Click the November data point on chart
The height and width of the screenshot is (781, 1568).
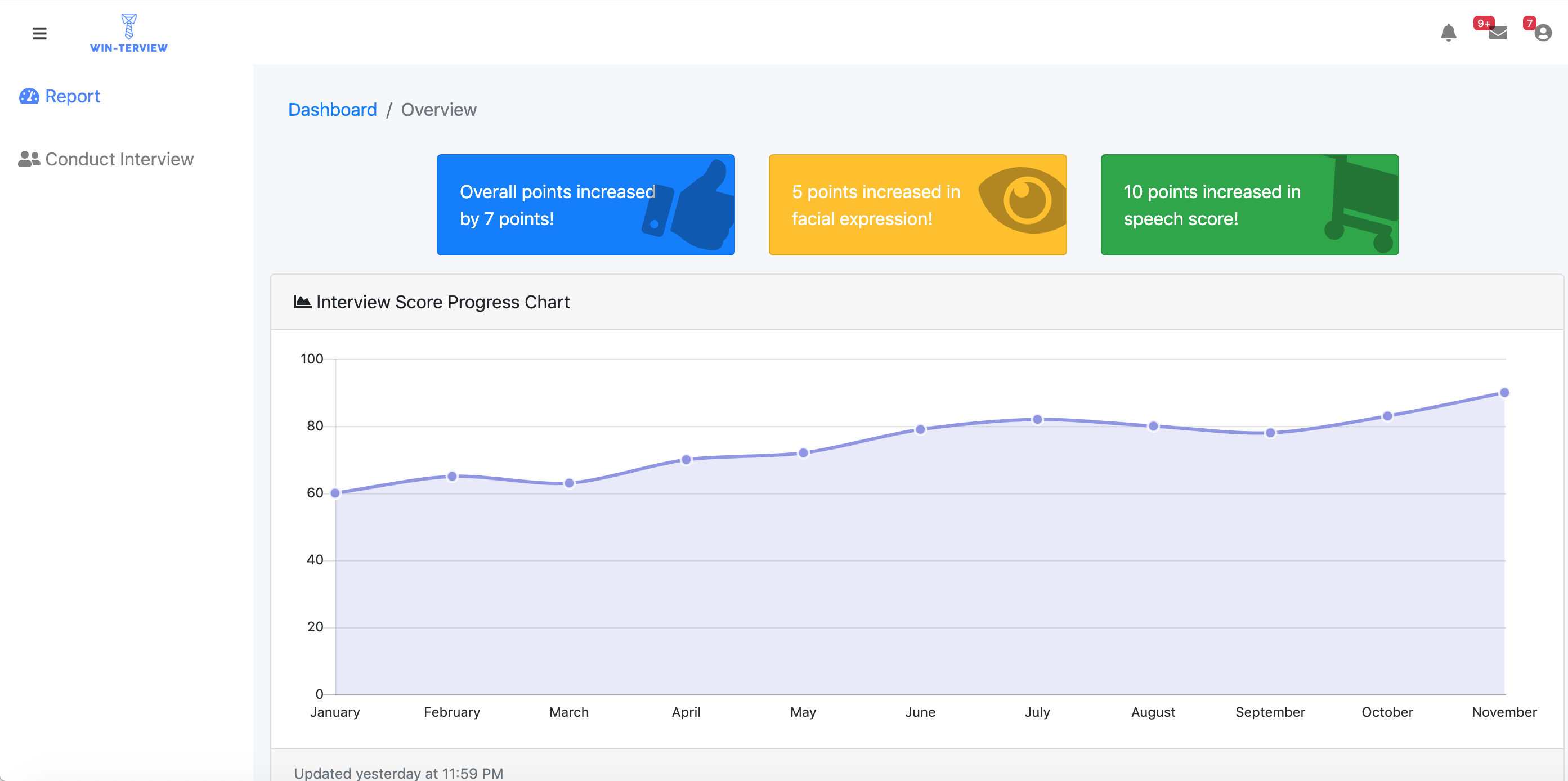(x=1504, y=393)
